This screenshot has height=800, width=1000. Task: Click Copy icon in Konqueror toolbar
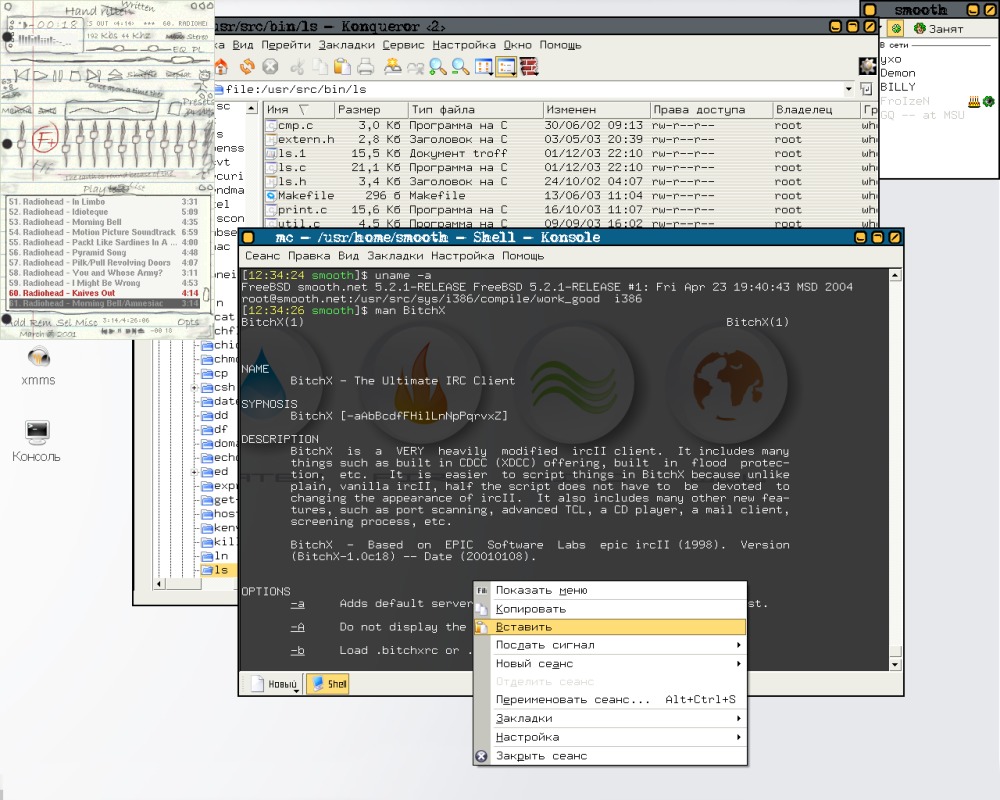320,66
